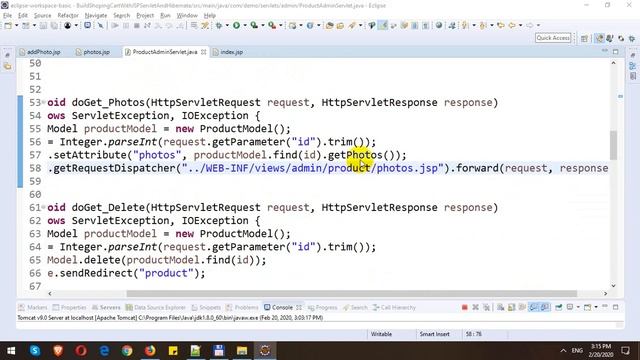The width and height of the screenshot is (640, 360).
Task: Open the Data Source Explorer tab
Action: tap(156, 307)
